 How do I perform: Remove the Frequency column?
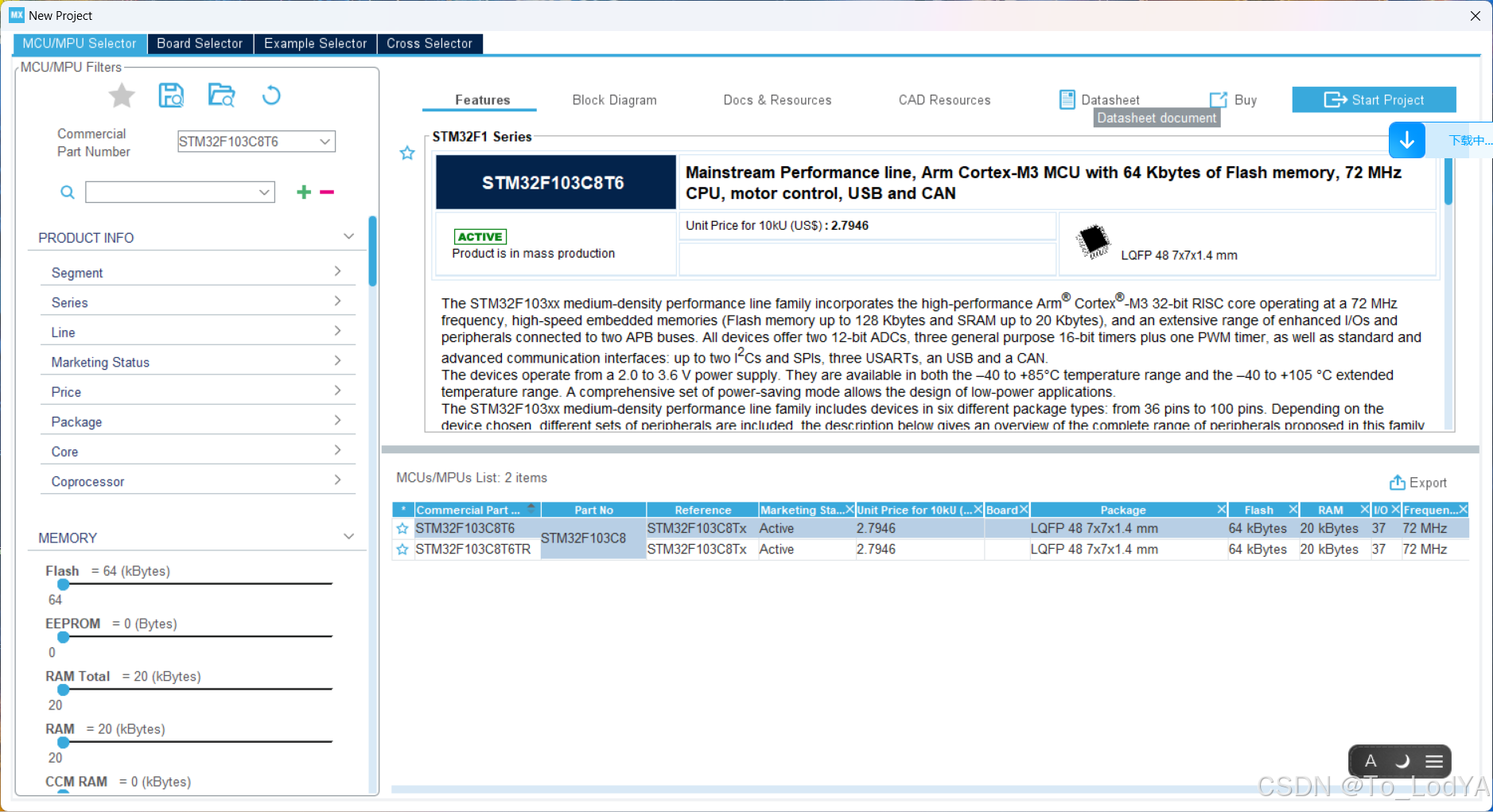[1463, 510]
